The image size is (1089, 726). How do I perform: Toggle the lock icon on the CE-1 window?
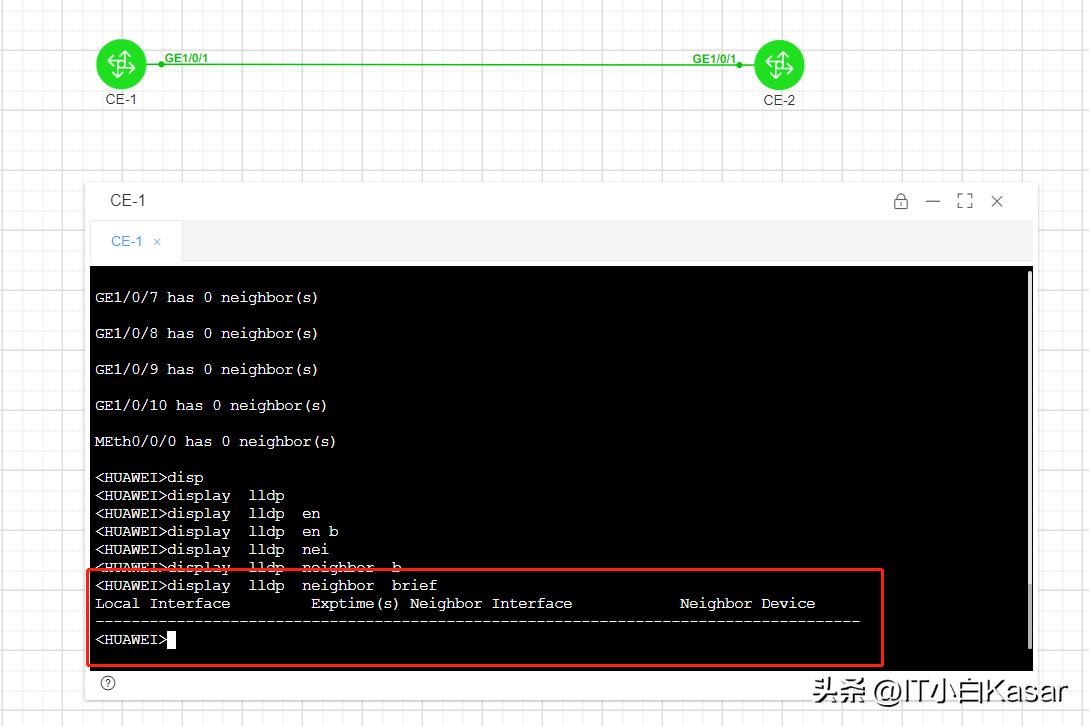point(900,201)
